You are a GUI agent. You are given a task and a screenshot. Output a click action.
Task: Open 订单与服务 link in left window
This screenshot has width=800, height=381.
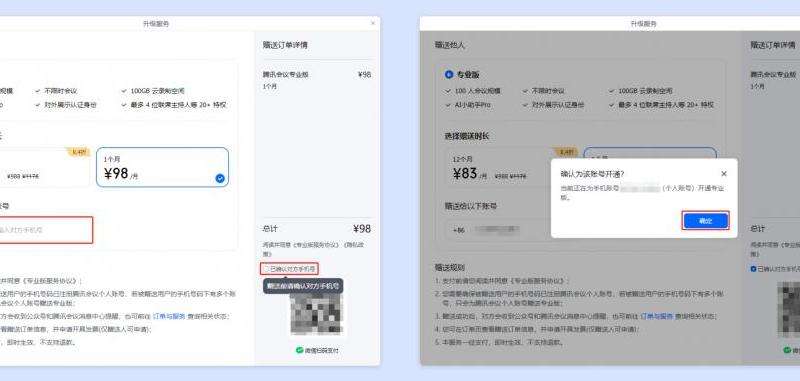pyautogui.click(x=168, y=316)
